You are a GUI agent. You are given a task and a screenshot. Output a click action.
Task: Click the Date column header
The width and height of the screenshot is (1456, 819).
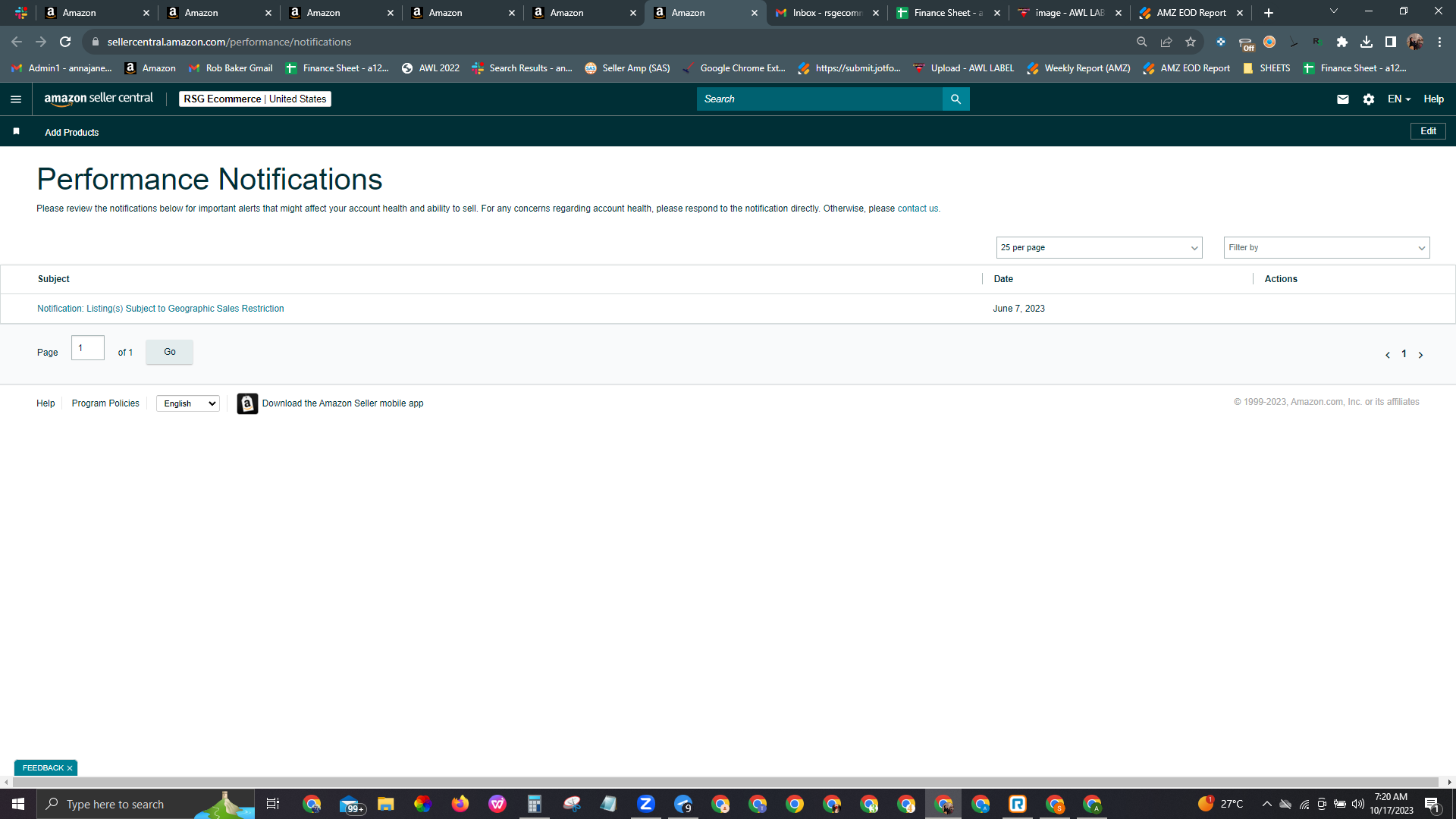point(1003,279)
